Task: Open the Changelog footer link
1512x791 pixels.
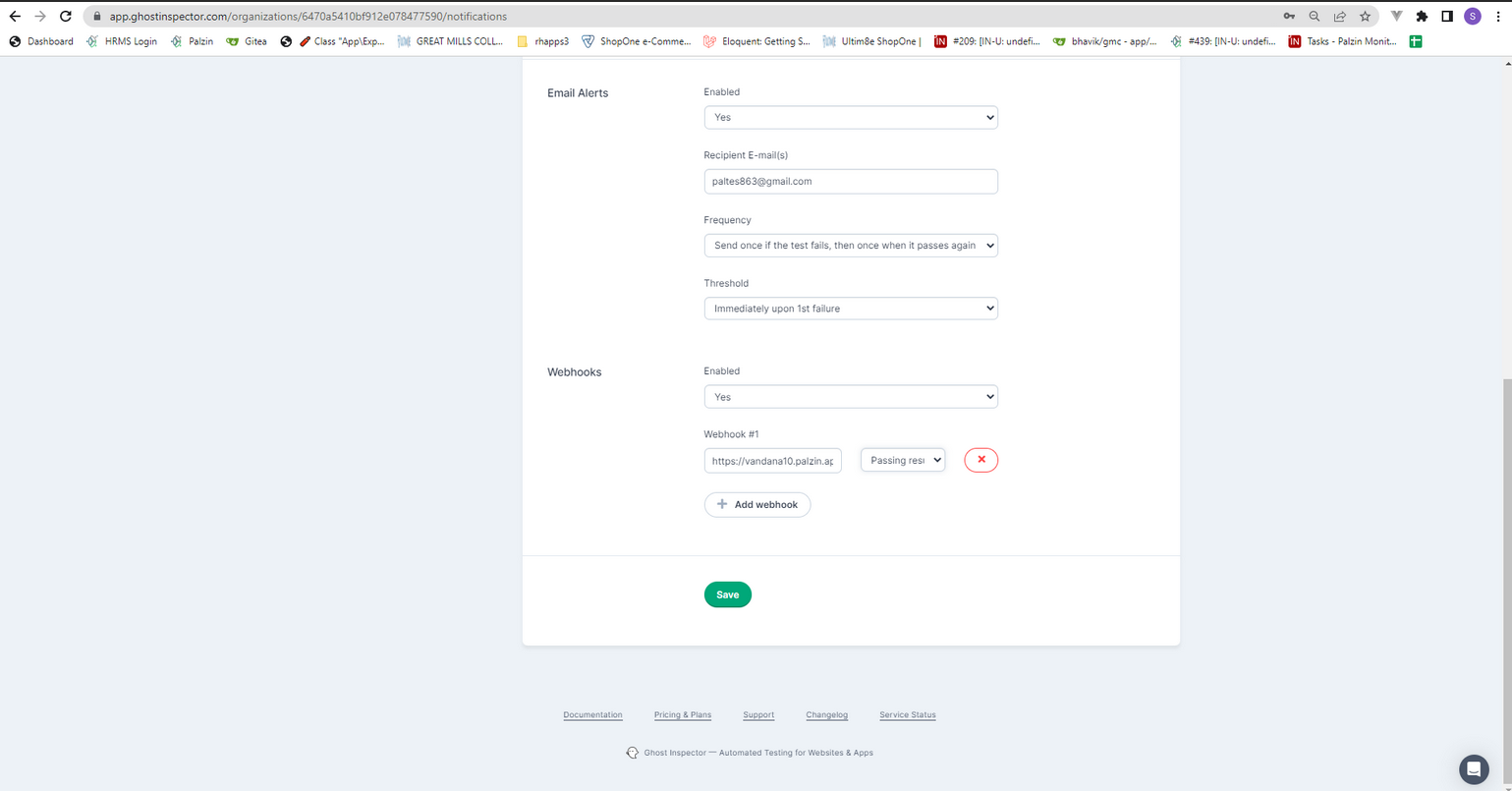Action: point(826,715)
